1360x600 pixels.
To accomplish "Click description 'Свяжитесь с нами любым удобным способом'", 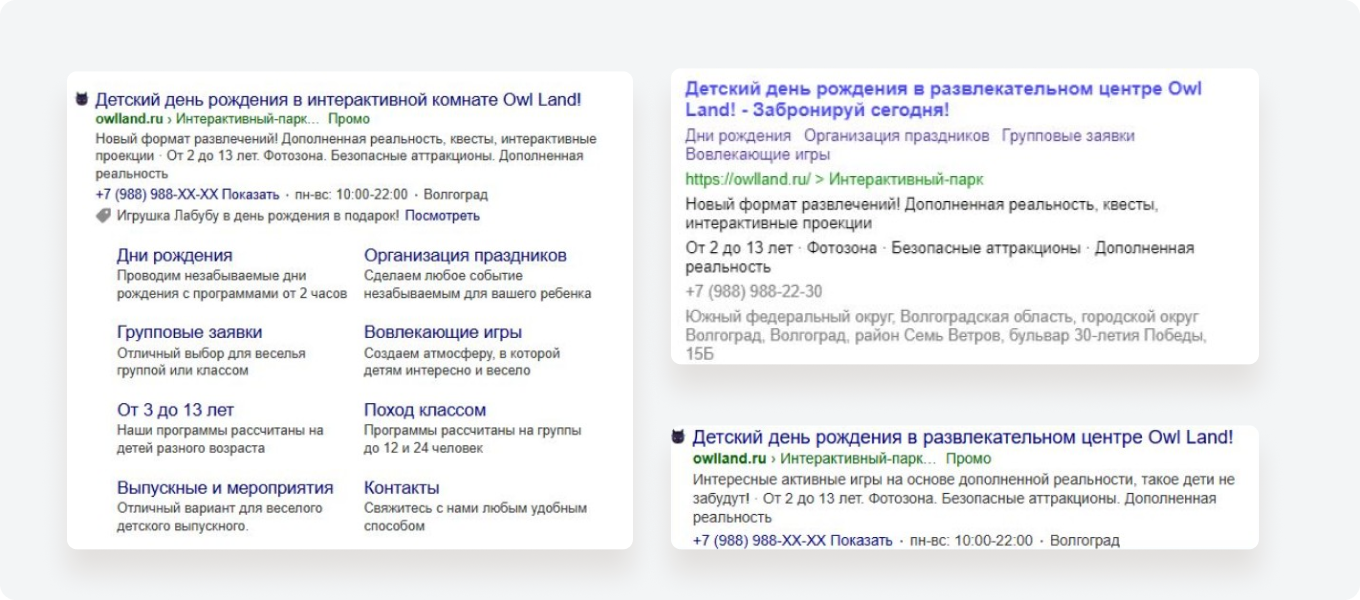I will pos(475,517).
